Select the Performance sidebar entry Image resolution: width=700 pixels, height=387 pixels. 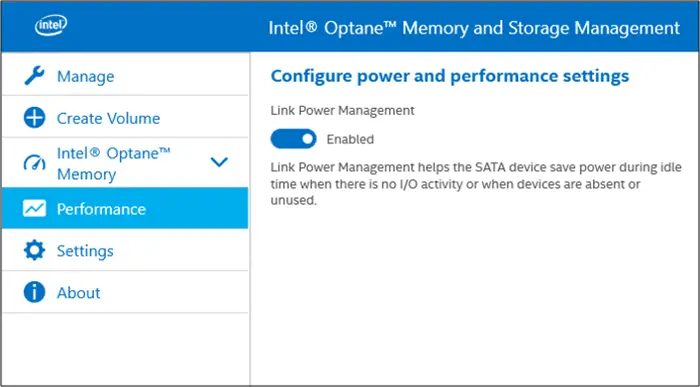pos(125,208)
